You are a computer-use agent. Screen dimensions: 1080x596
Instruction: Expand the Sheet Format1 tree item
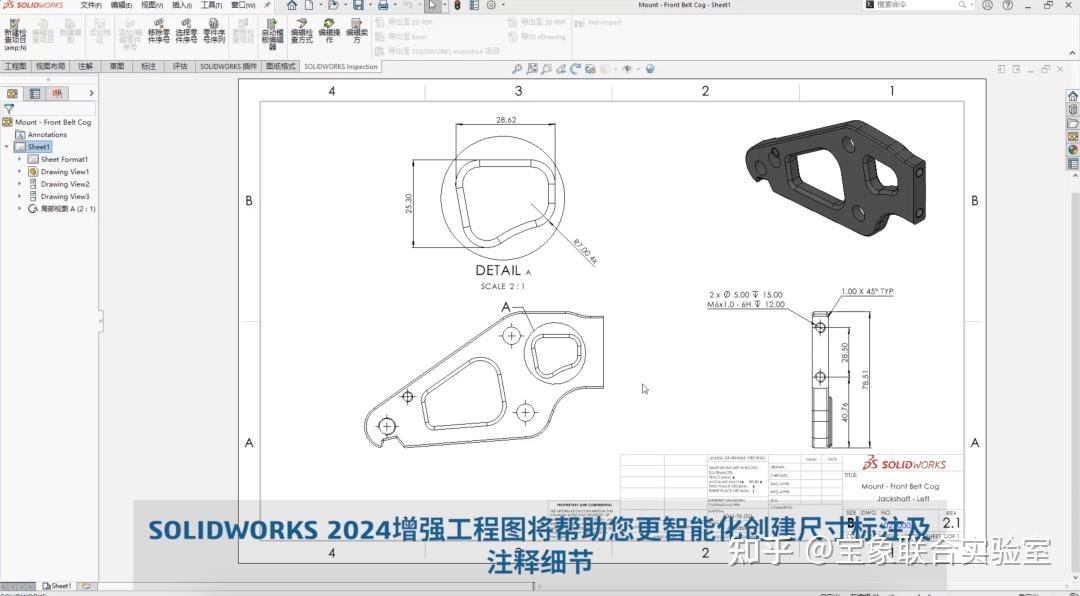click(19, 159)
